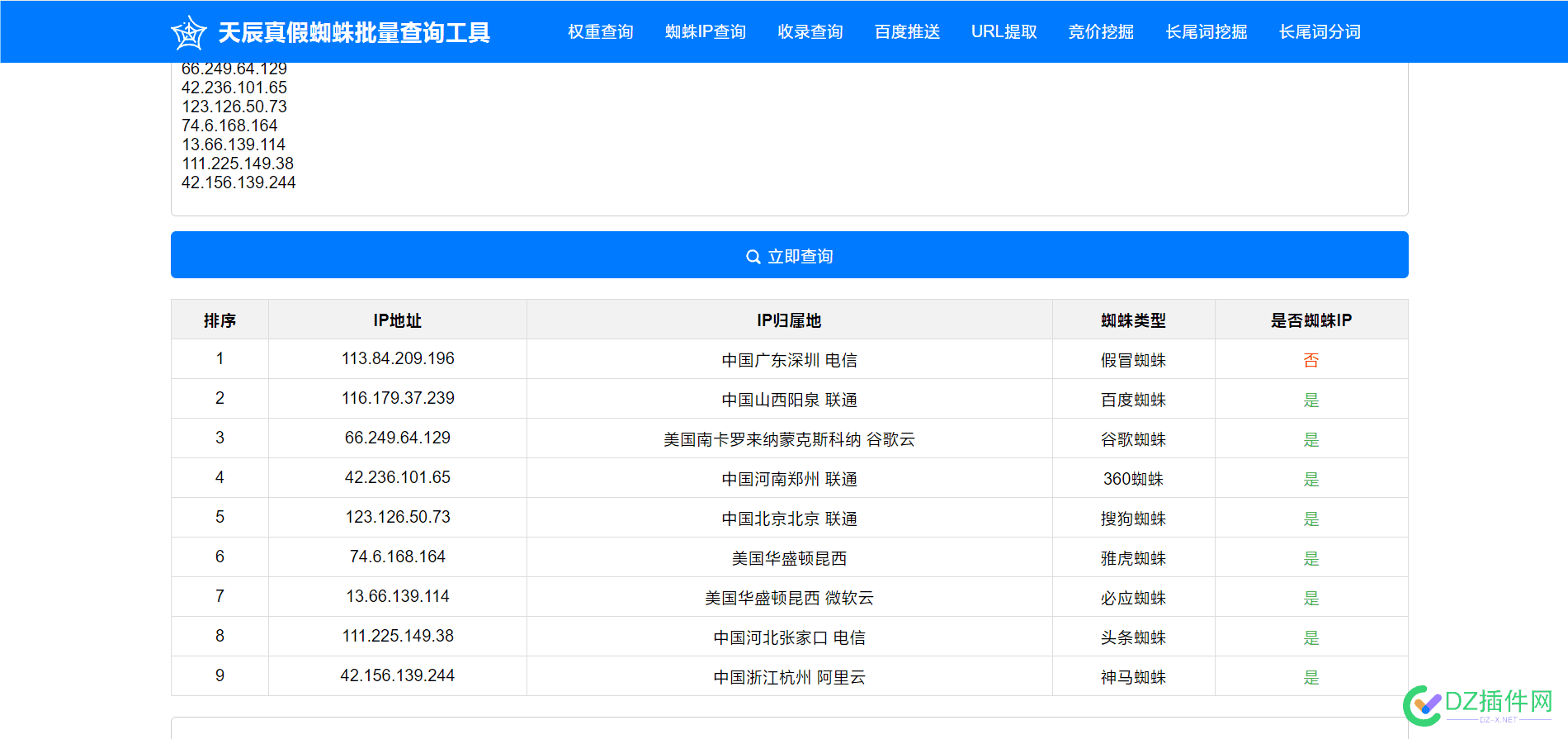Go to 长尾词挖掘 tool
Image resolution: width=1568 pixels, height=739 pixels.
click(x=1207, y=31)
